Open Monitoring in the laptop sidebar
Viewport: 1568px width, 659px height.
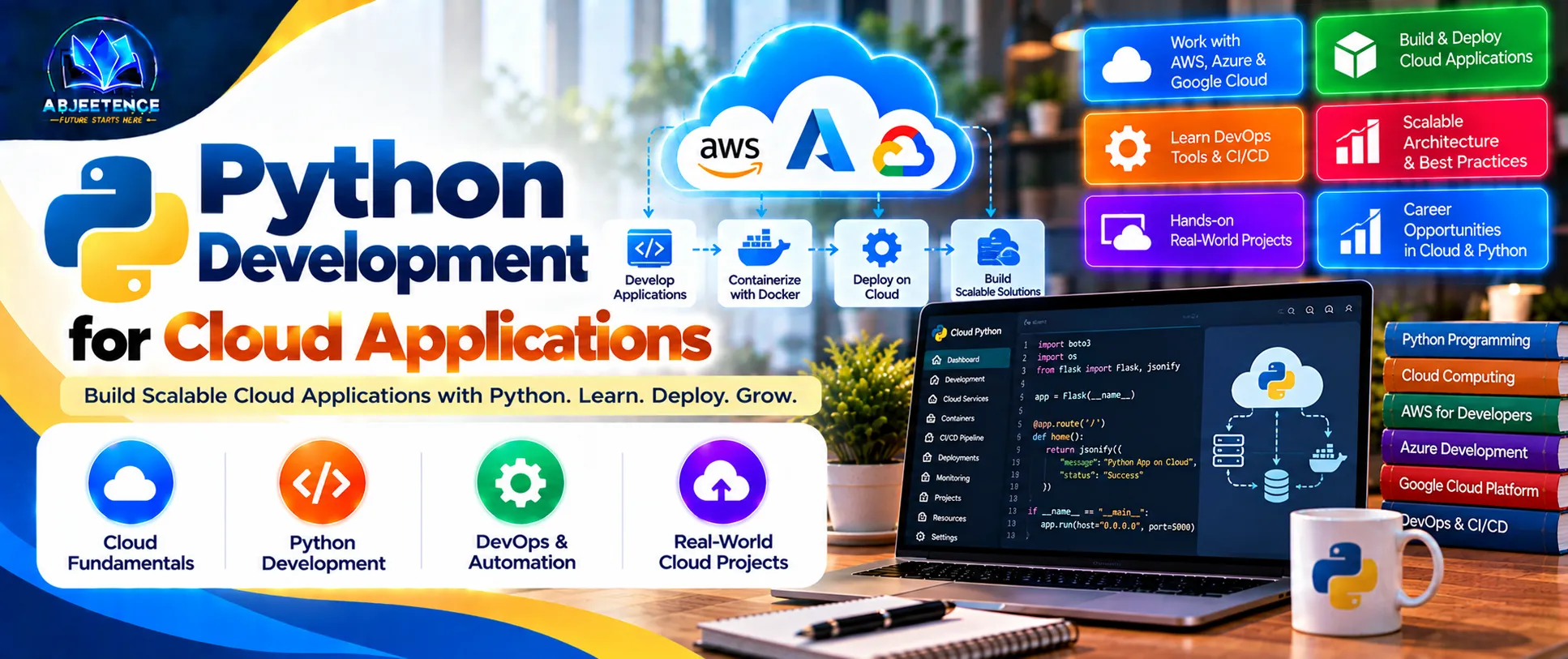click(946, 477)
